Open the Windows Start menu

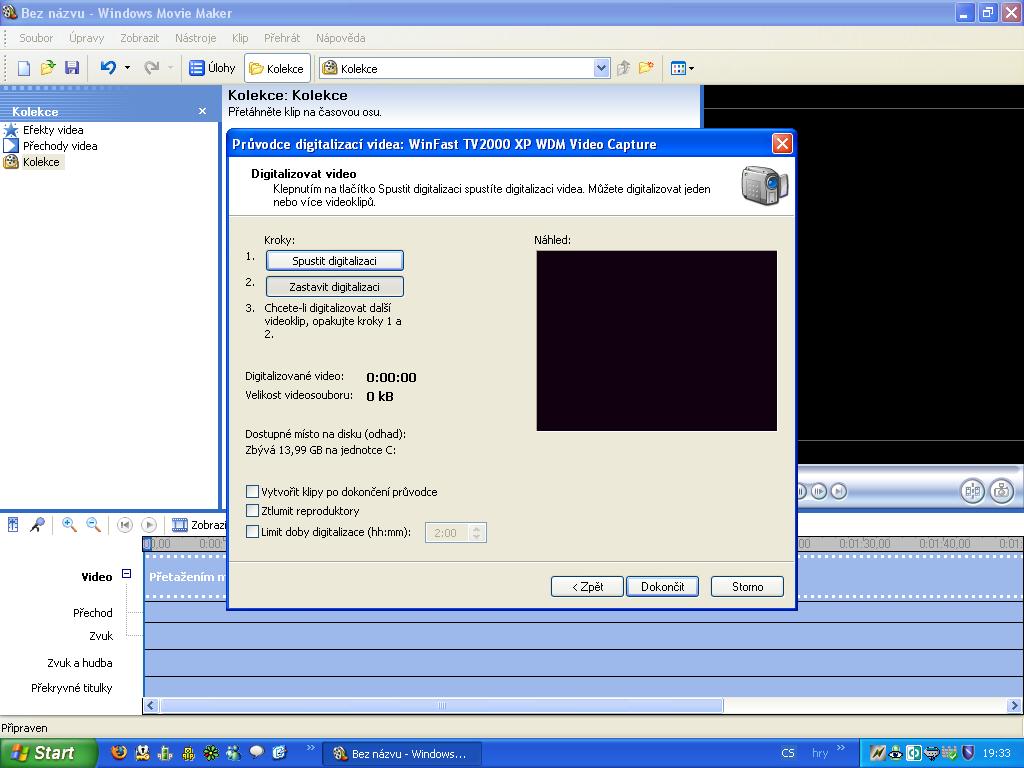pyautogui.click(x=48, y=753)
